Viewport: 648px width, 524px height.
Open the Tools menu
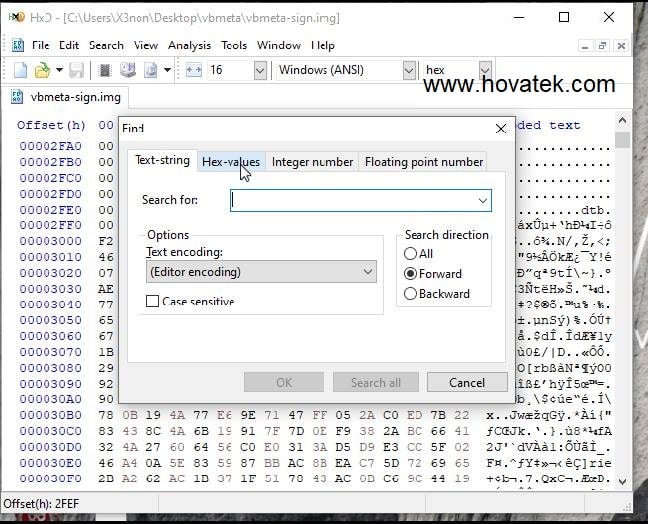(x=233, y=45)
